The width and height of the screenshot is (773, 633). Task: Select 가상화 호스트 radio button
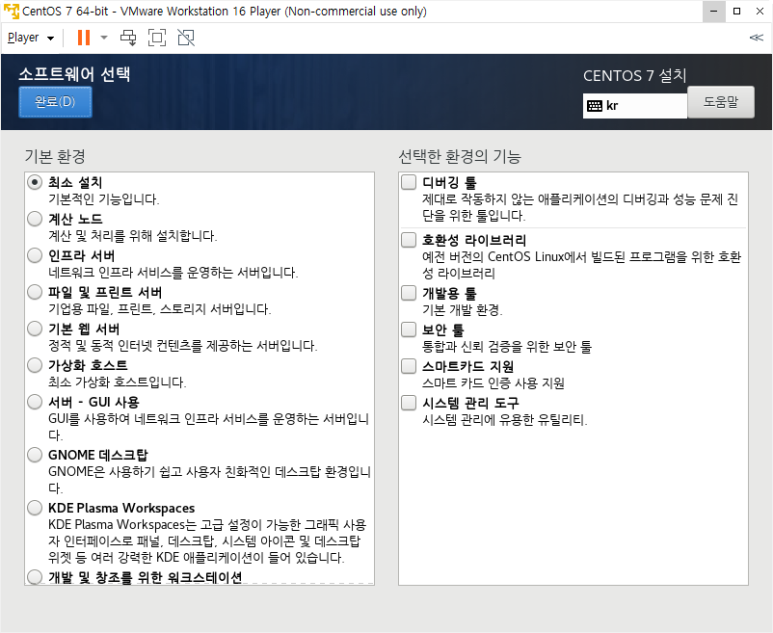[x=35, y=365]
